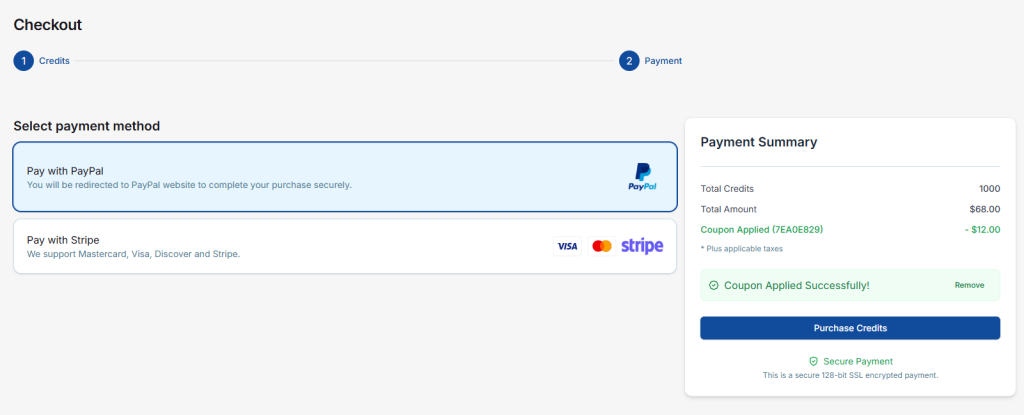Open the Payment step label
Viewport: 1024px width, 415px height.
pos(663,61)
